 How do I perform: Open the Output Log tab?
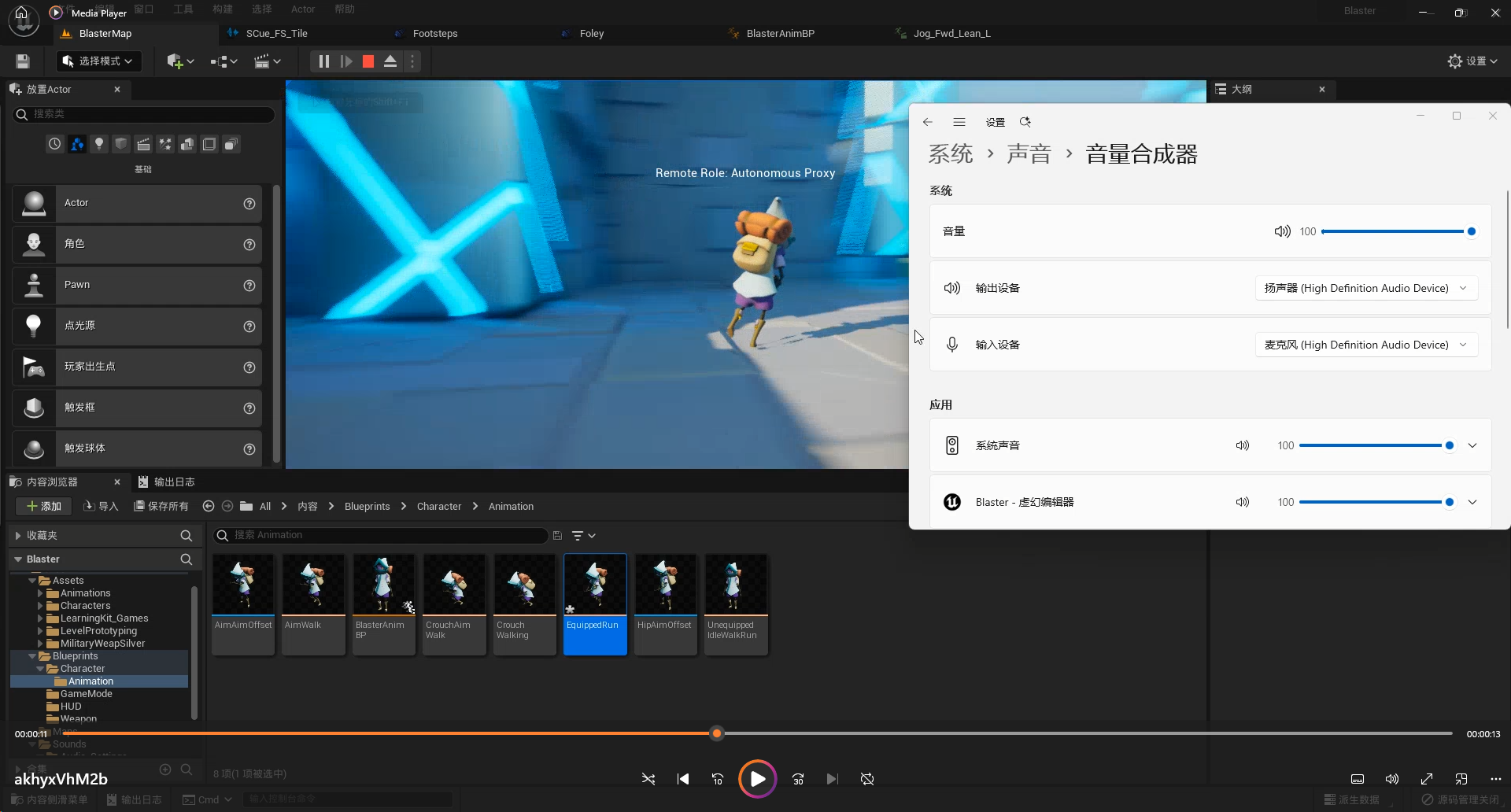tap(166, 482)
